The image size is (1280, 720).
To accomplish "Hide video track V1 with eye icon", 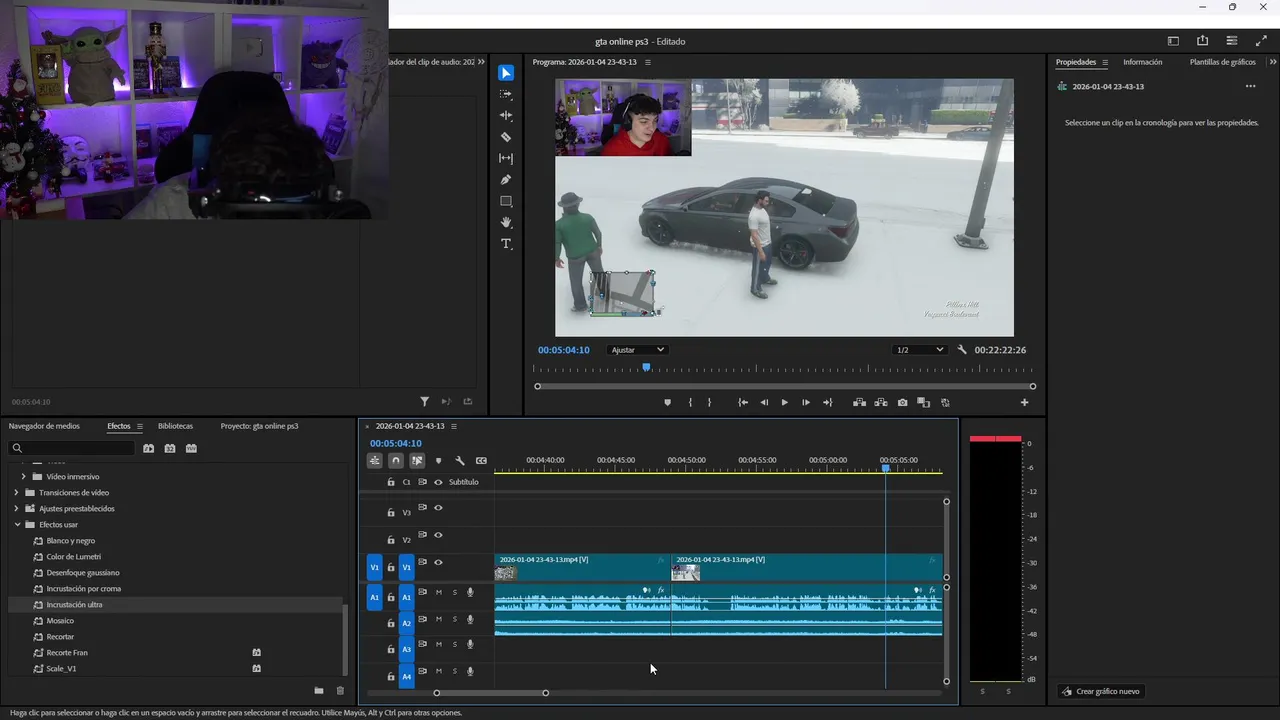I will click(438, 563).
